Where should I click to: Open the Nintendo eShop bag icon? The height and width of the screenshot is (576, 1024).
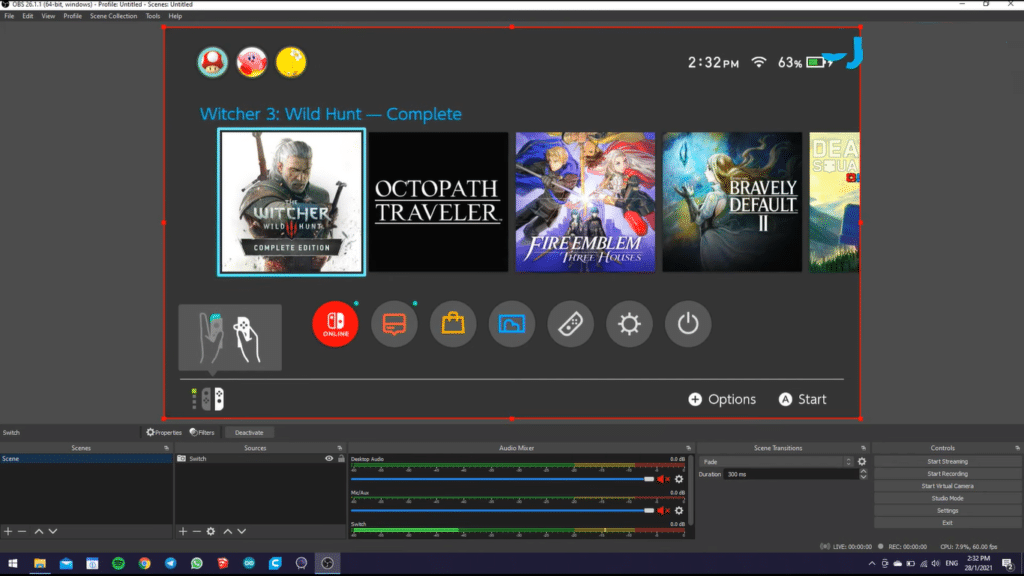click(x=453, y=324)
